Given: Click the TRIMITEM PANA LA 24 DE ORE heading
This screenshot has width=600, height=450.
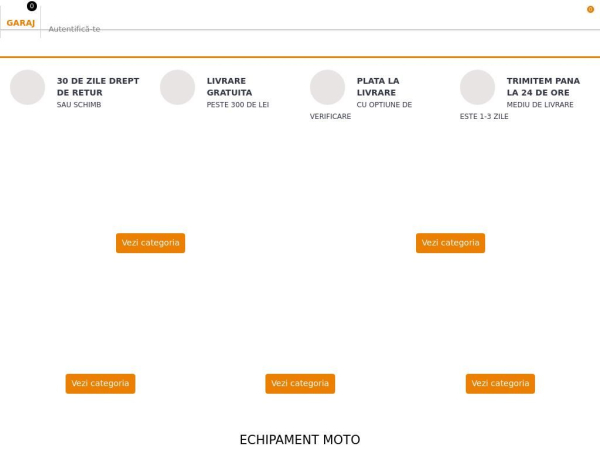Looking at the screenshot, I should (x=543, y=87).
